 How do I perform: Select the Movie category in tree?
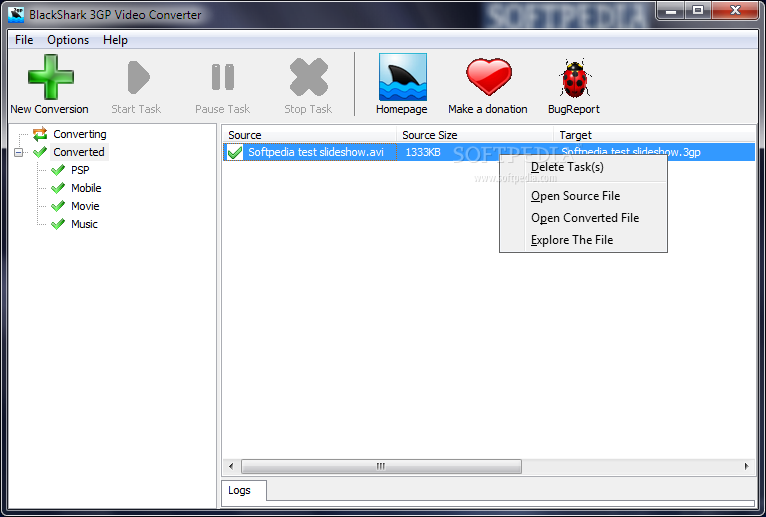(x=85, y=206)
